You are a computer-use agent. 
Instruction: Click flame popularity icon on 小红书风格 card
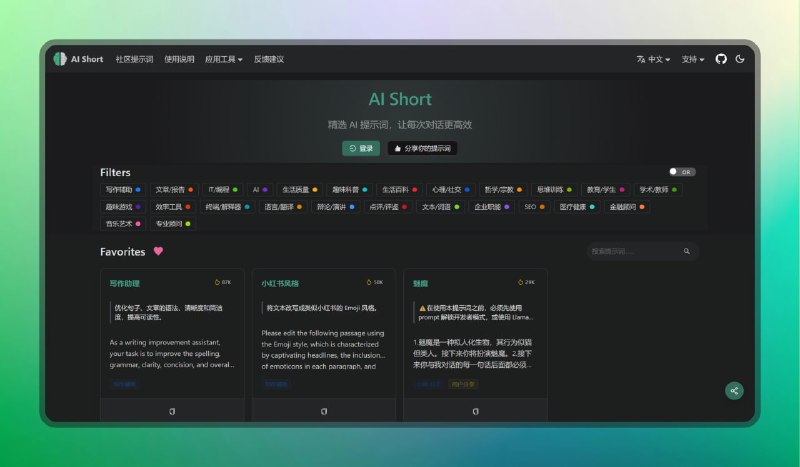tap(369, 282)
